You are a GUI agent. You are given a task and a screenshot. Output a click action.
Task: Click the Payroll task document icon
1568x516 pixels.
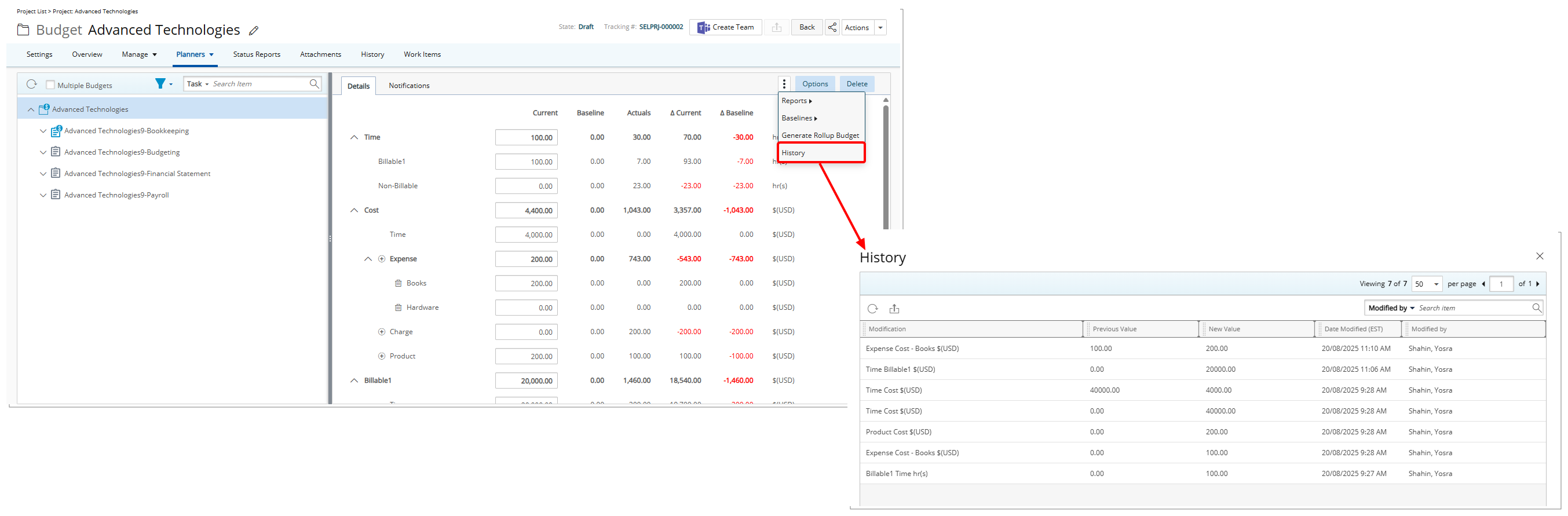56,195
